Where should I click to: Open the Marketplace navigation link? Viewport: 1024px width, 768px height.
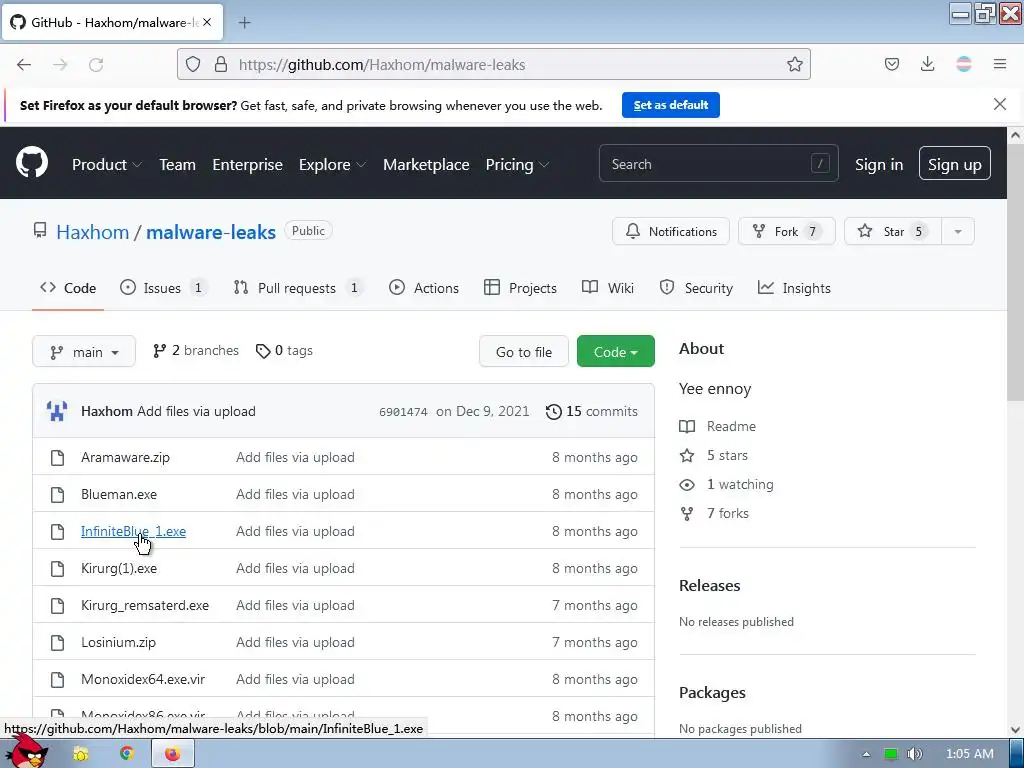tap(426, 165)
